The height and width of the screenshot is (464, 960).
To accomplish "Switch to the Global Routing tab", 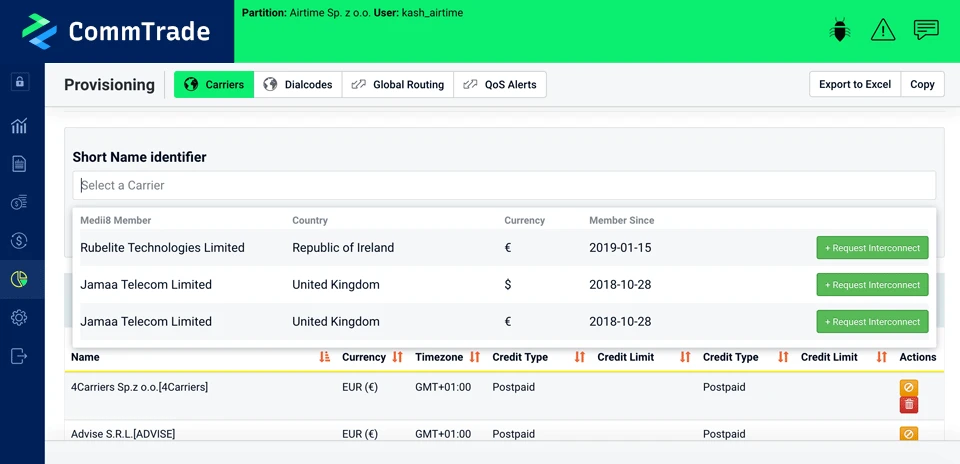I will pyautogui.click(x=397, y=84).
